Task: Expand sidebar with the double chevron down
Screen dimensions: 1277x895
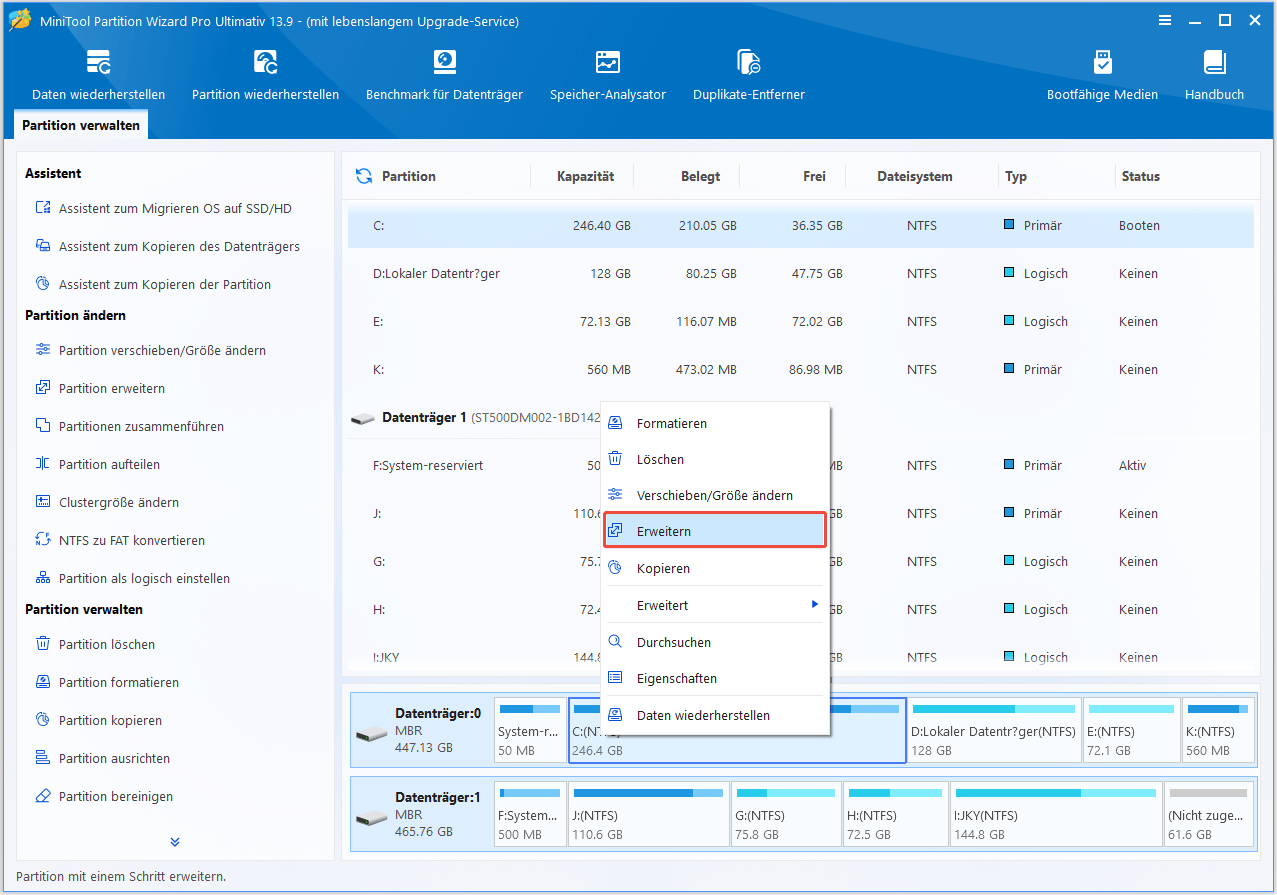Action: (175, 842)
